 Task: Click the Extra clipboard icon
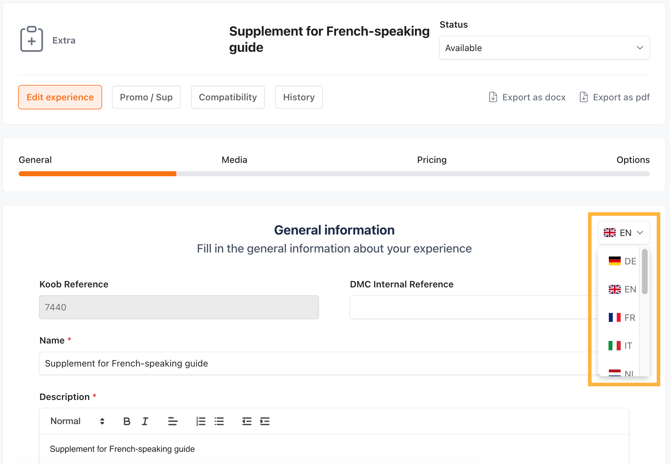click(x=32, y=40)
